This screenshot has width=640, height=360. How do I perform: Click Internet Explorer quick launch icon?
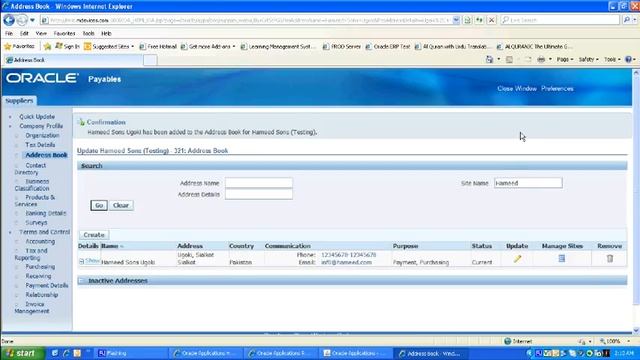66,353
